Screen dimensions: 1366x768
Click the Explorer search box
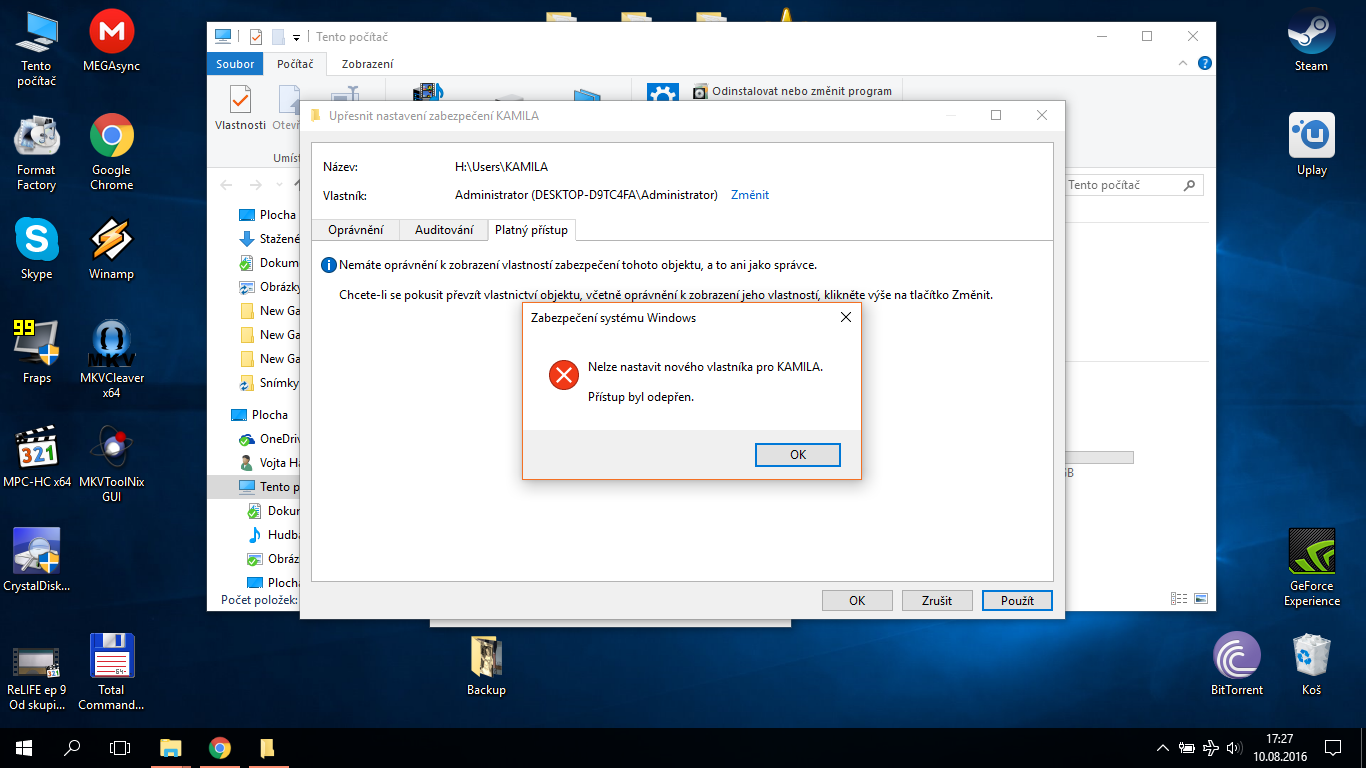pos(1132,185)
